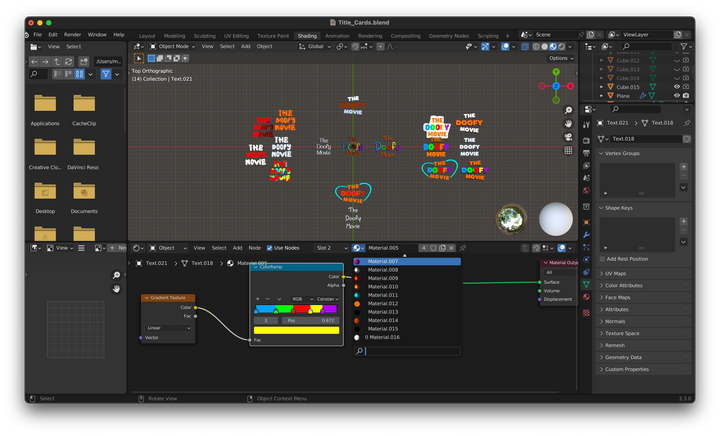
Task: Toggle Plane visibility eye in outliner
Action: [x=677, y=95]
